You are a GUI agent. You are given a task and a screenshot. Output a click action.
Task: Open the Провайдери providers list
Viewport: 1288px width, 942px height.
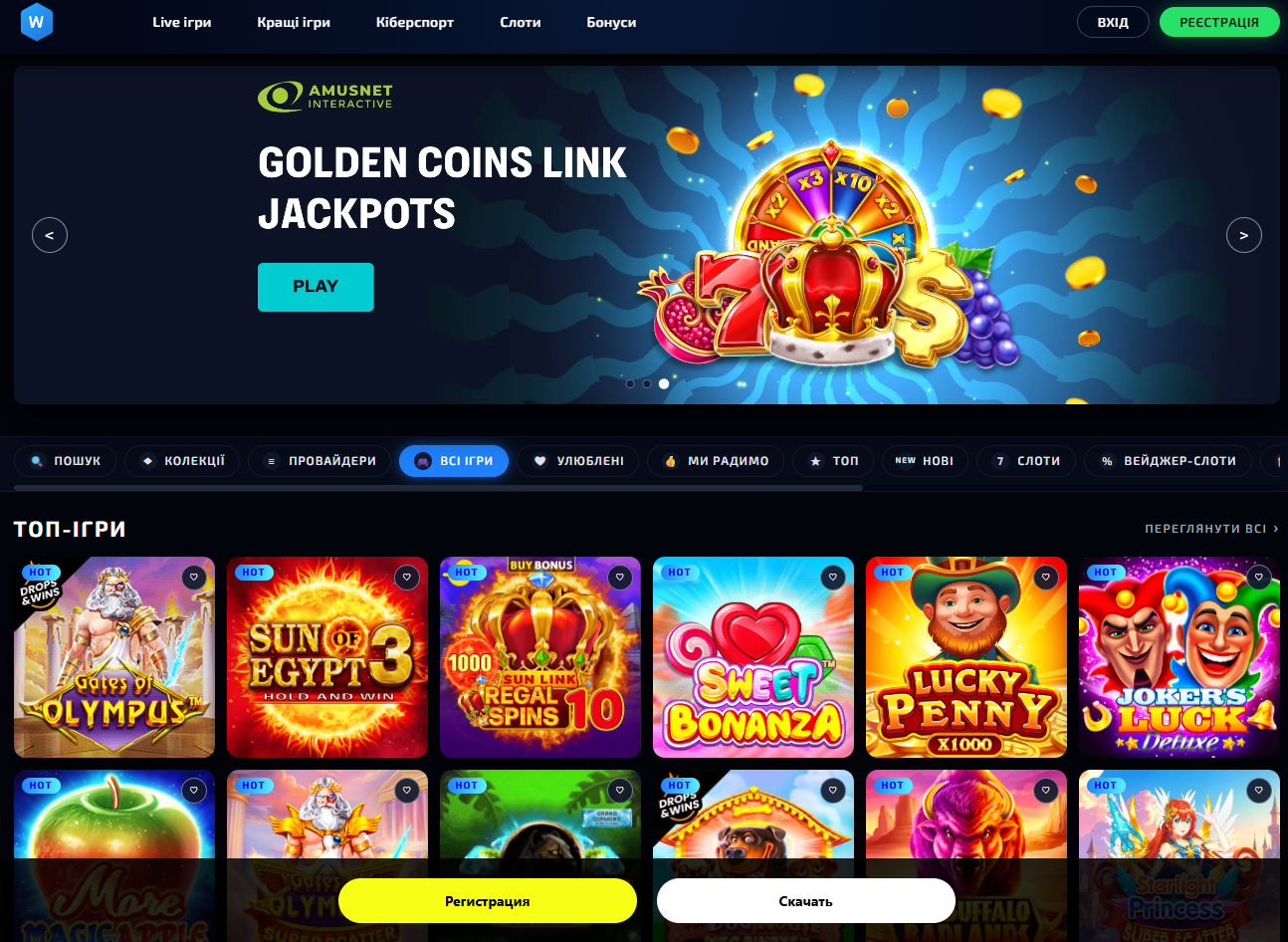click(320, 461)
